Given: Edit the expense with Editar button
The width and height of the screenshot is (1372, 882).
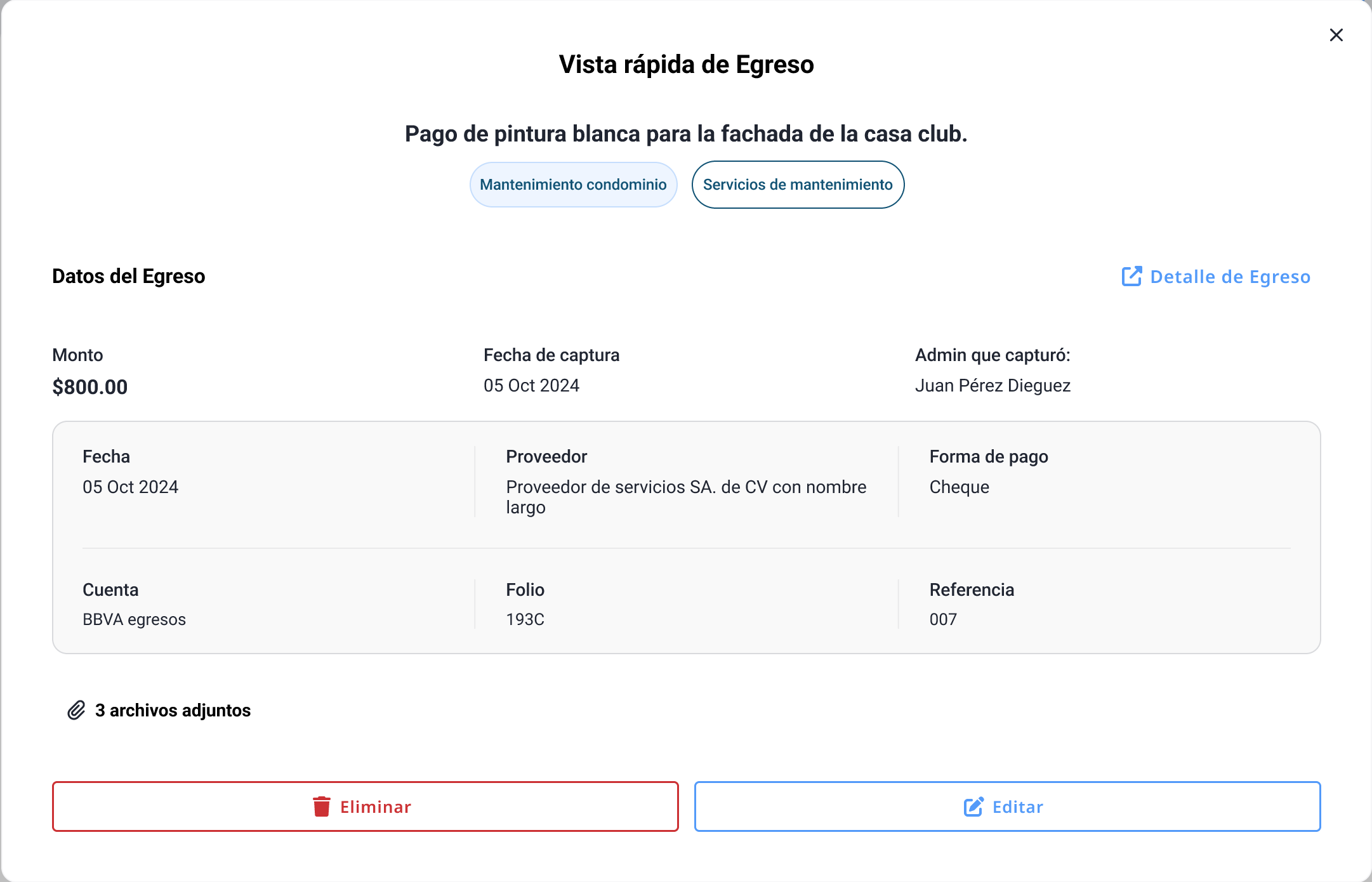Looking at the screenshot, I should pyautogui.click(x=1007, y=806).
